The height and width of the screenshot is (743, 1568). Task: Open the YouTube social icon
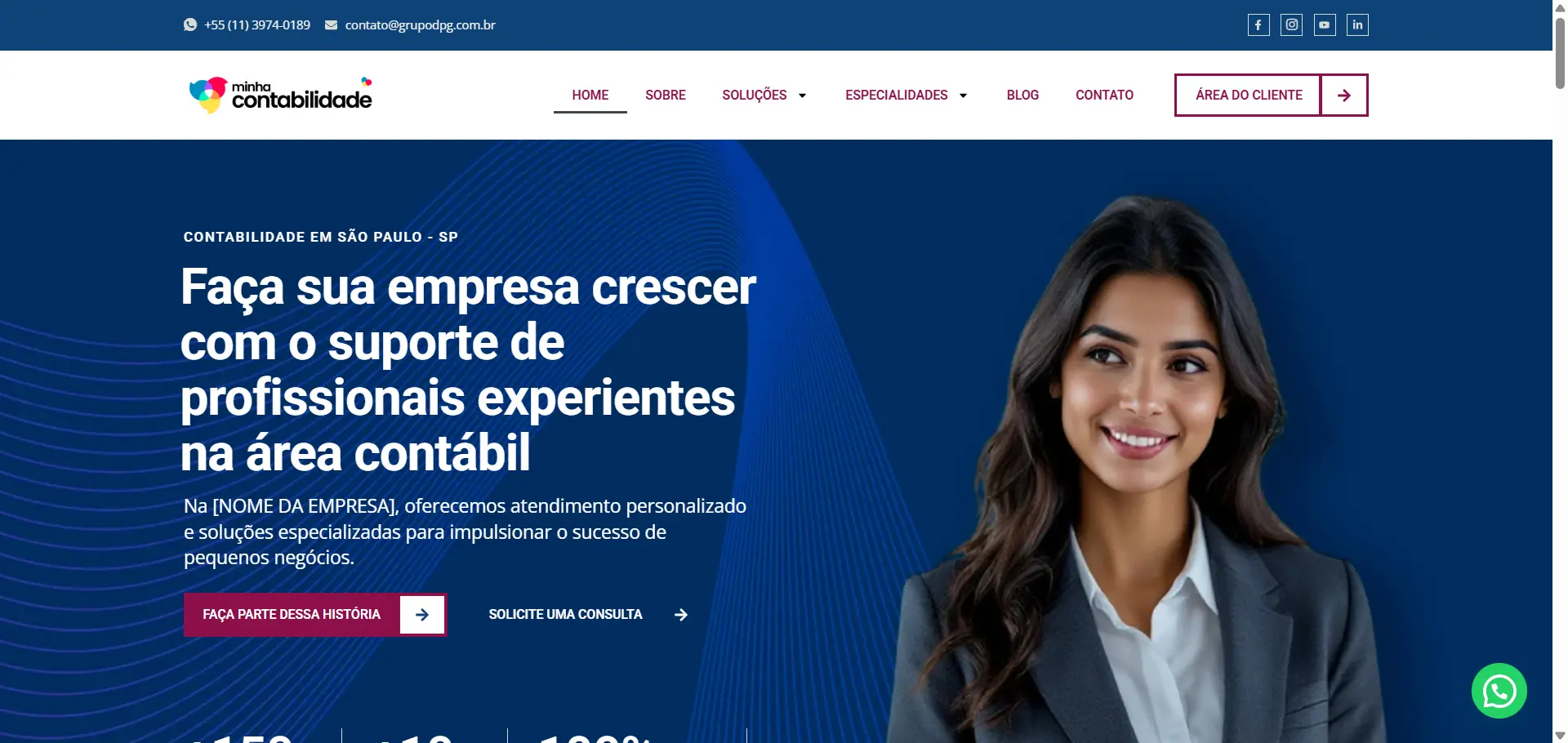tap(1325, 25)
